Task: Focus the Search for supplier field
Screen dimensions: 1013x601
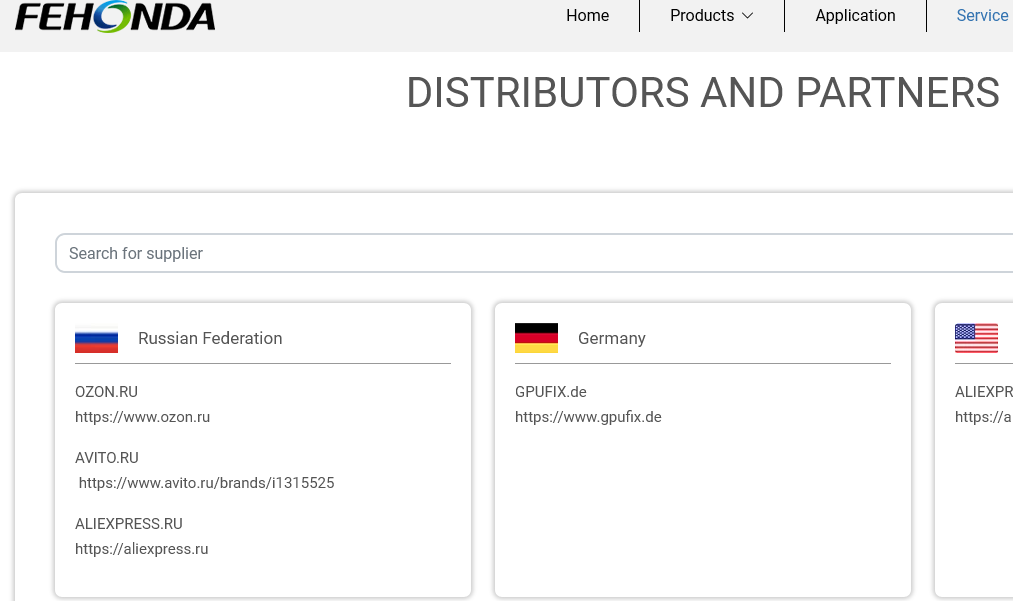Action: [534, 253]
